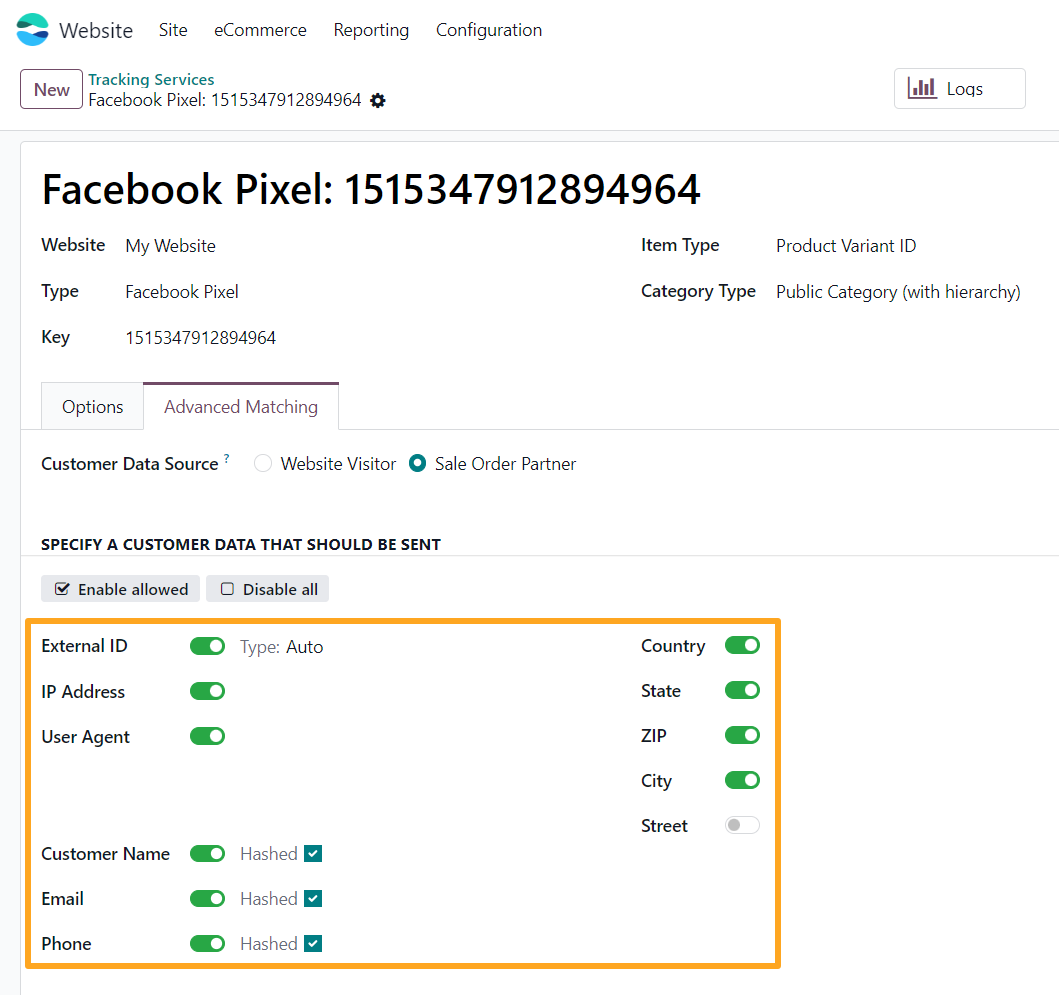Click the Logs bar chart icon
The width and height of the screenshot is (1059, 995).
922,88
